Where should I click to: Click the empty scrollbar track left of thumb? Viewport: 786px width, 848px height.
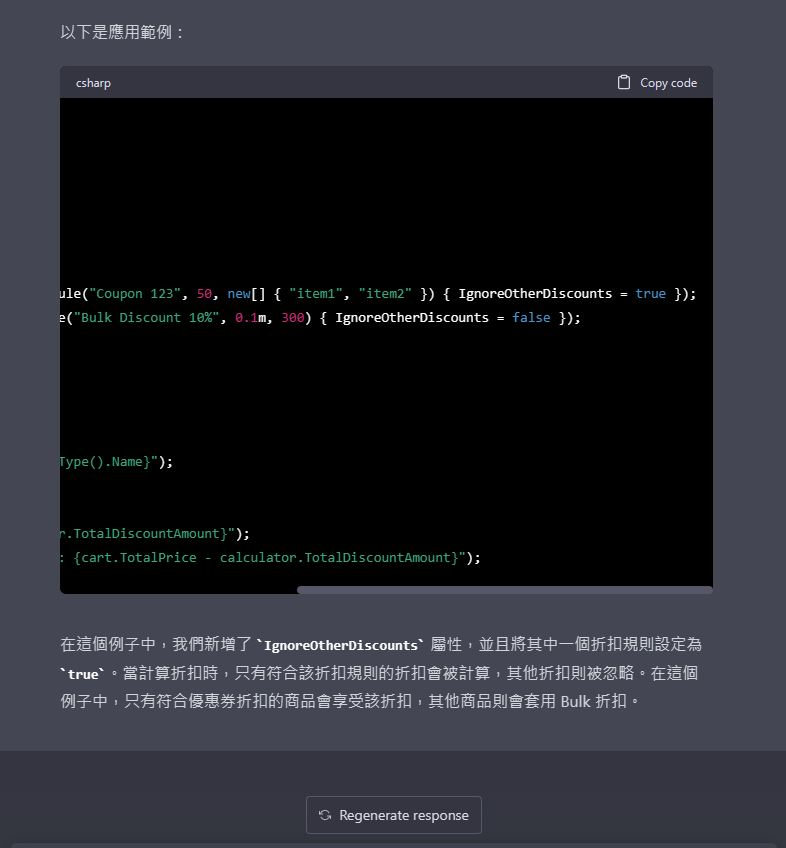coord(178,590)
